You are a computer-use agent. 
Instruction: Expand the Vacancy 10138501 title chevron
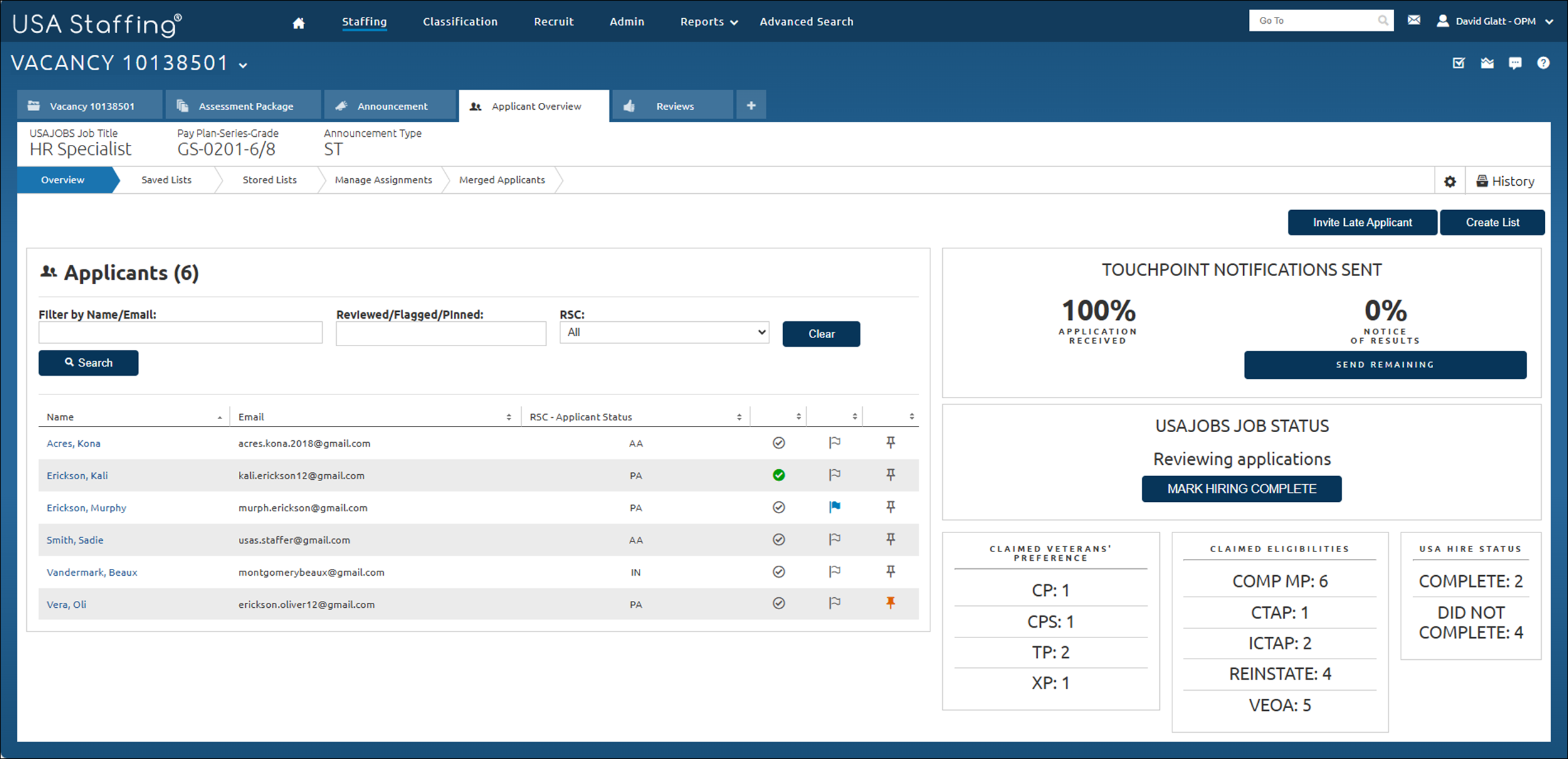click(x=243, y=65)
